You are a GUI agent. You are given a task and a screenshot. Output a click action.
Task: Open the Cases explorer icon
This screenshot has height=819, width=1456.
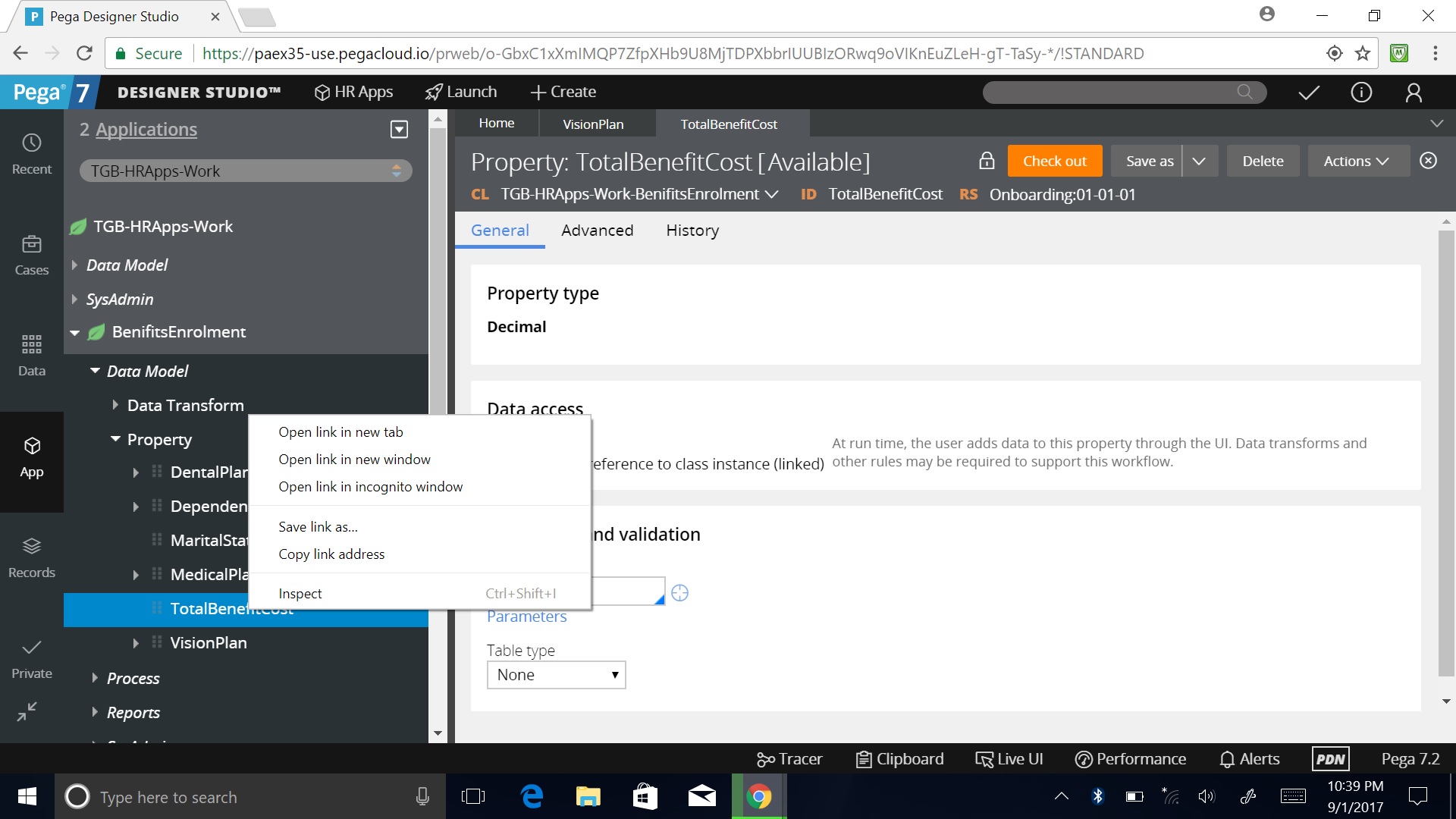[32, 256]
